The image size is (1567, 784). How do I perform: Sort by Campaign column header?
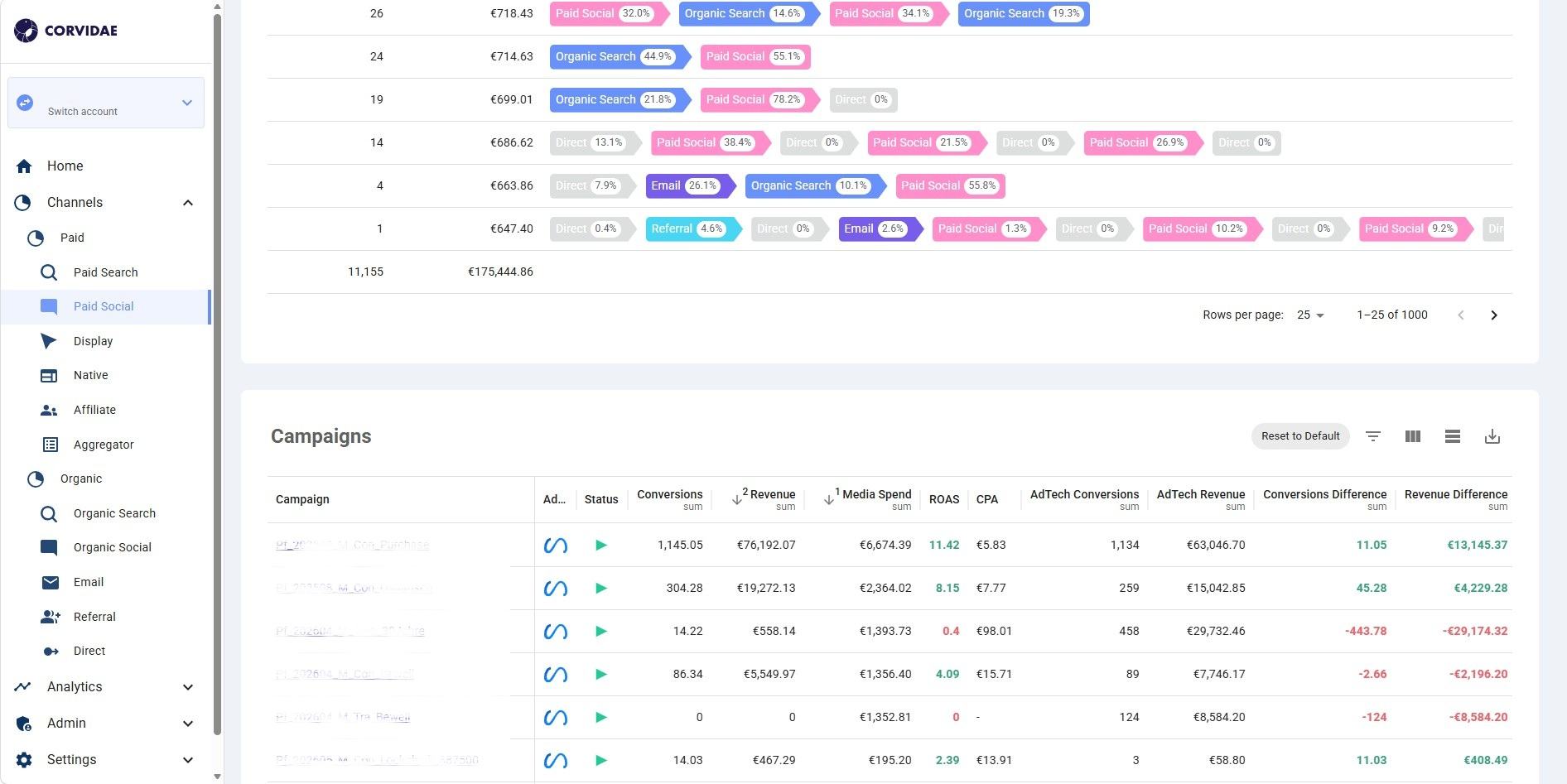tap(302, 499)
